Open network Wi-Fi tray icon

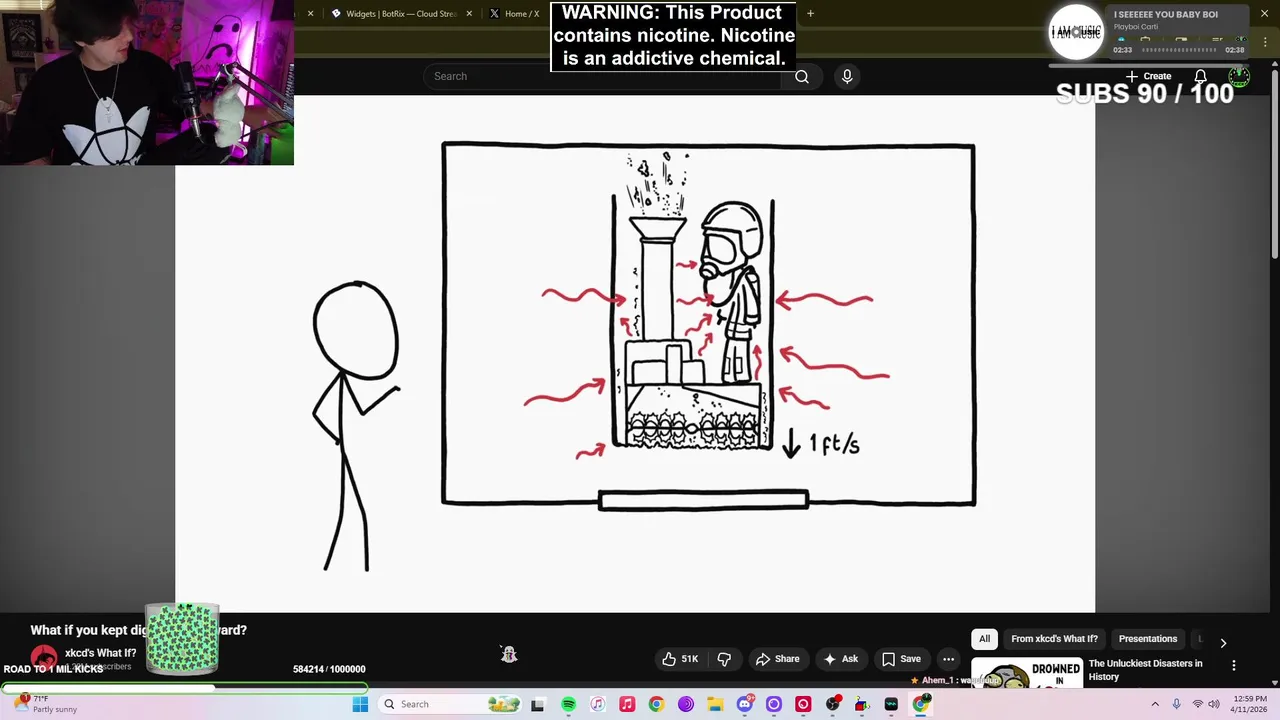pyautogui.click(x=1197, y=704)
